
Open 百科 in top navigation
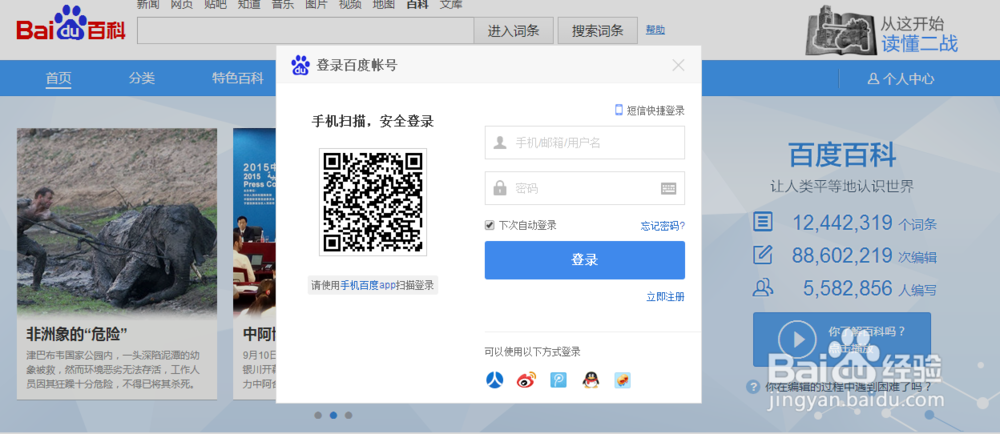(418, 4)
